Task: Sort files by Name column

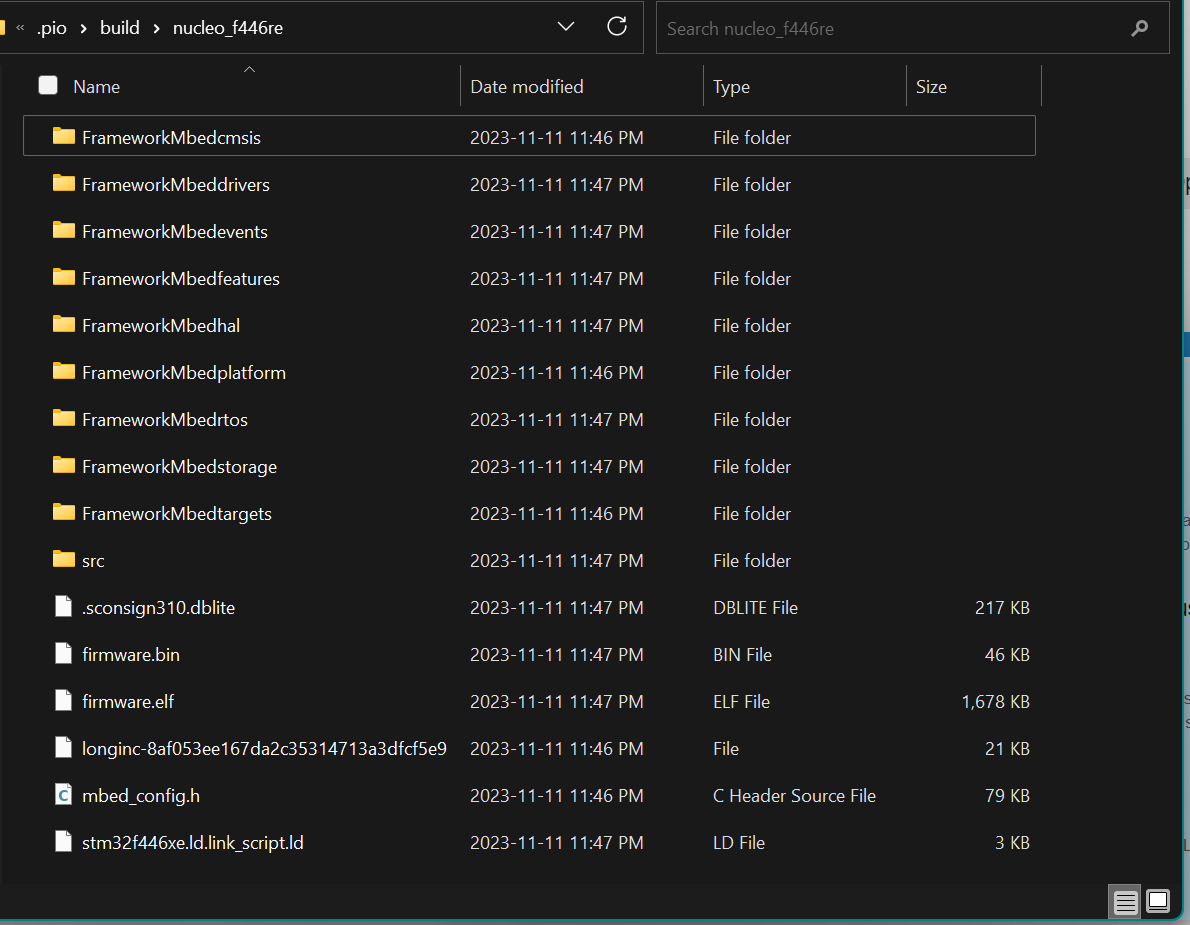Action: click(96, 87)
